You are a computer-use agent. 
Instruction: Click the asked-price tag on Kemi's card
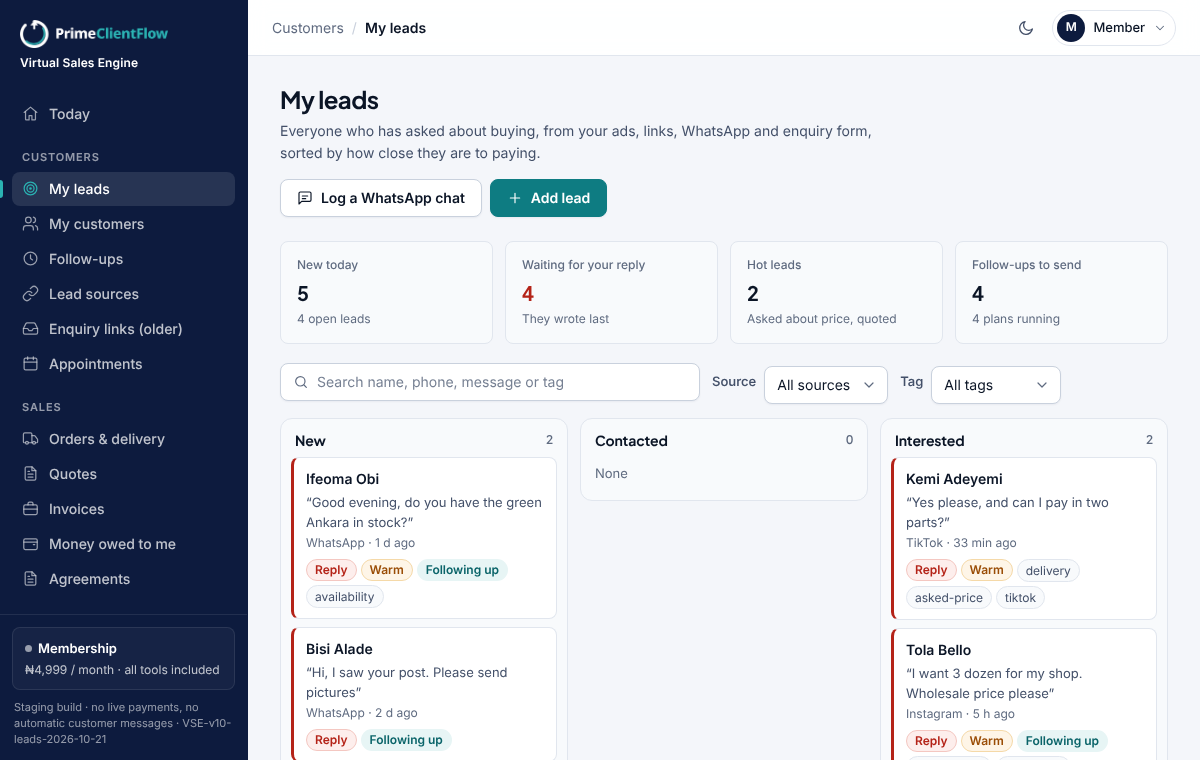949,598
